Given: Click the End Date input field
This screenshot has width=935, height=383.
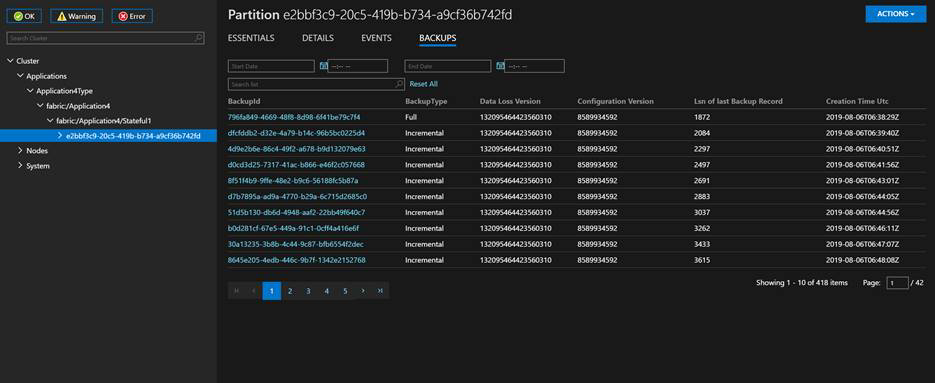Looking at the screenshot, I should click(448, 66).
